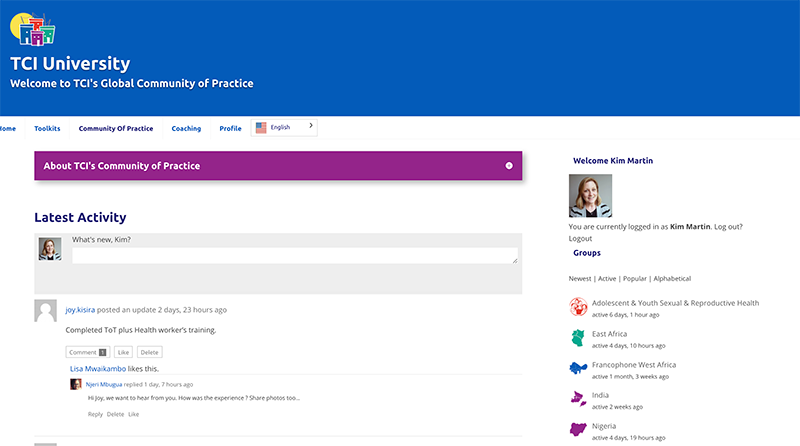The height and width of the screenshot is (446, 800).
Task: Go to the Coaching menu item
Action: click(186, 129)
